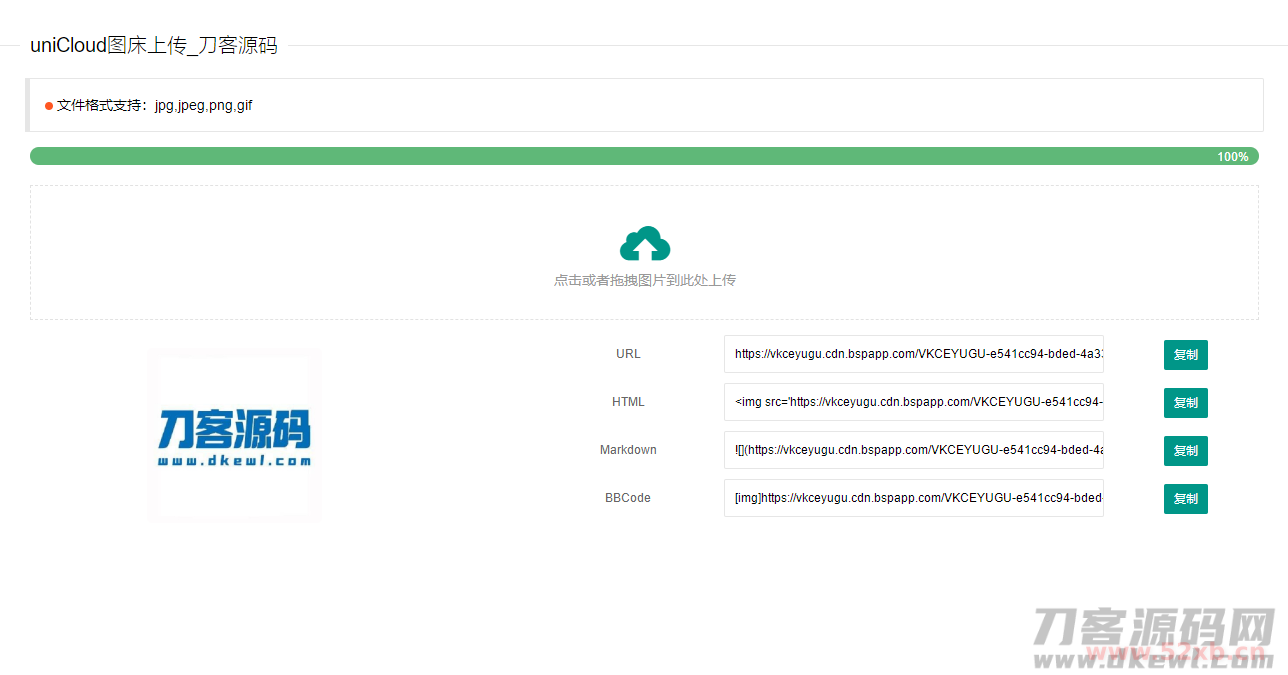Click the 复制 button next to HTML
Screen dimensions: 1288x675
tap(1185, 402)
